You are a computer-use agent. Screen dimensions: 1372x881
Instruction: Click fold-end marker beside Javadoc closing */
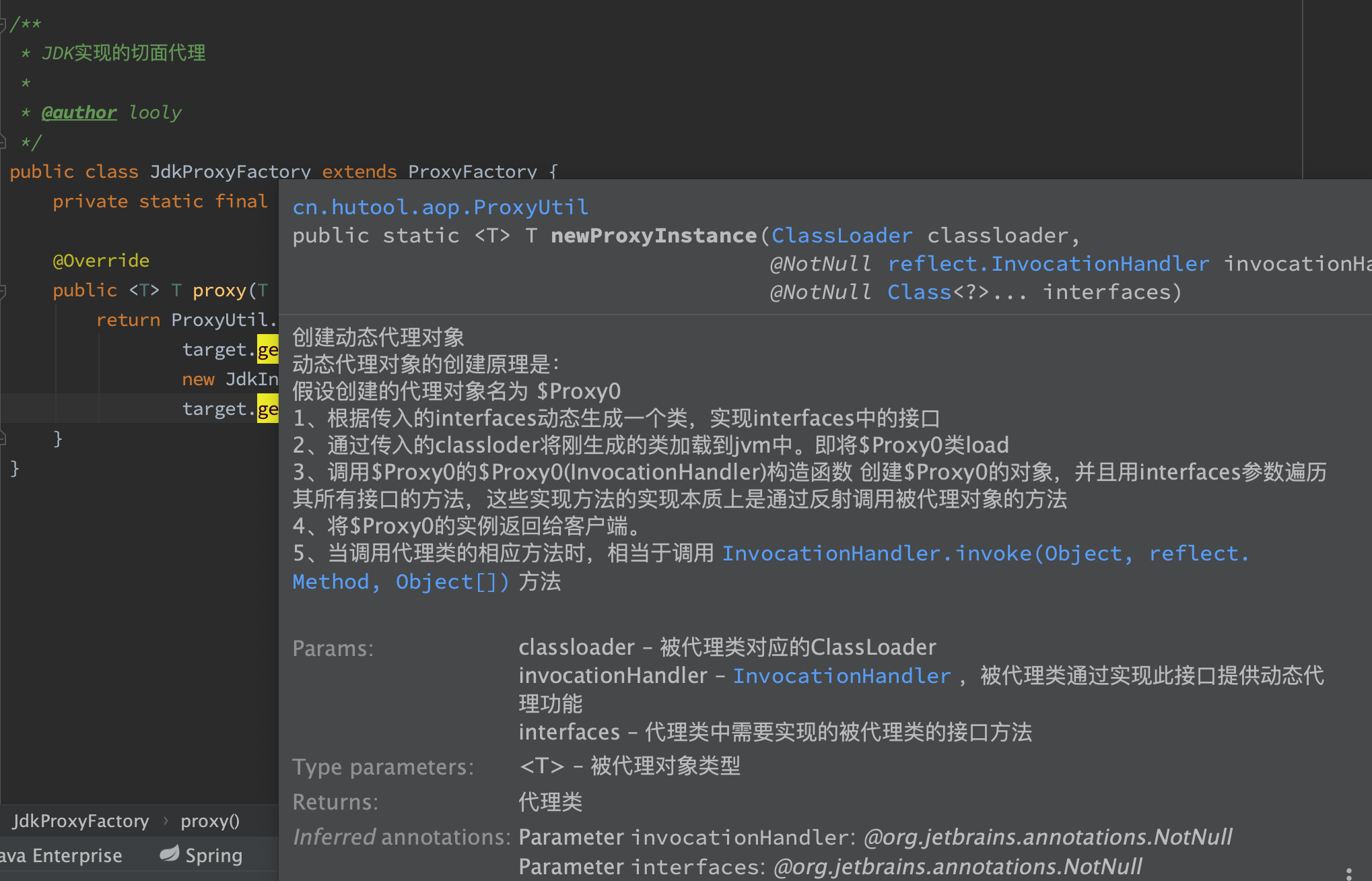click(x=3, y=142)
